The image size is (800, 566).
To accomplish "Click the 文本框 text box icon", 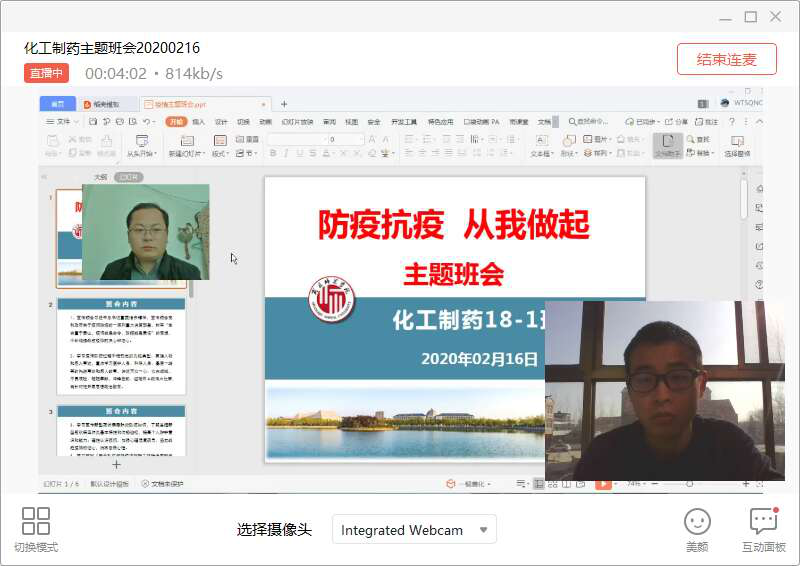I will click(x=541, y=141).
